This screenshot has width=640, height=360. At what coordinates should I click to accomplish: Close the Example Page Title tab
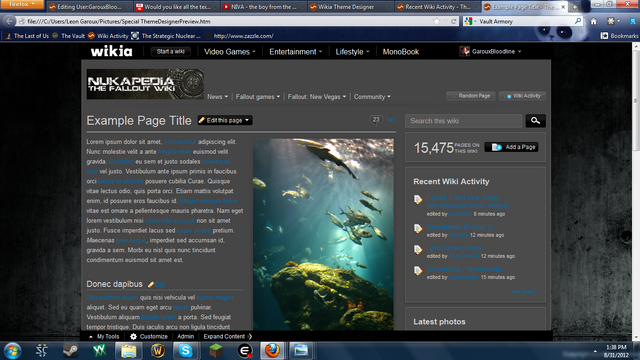coord(563,7)
